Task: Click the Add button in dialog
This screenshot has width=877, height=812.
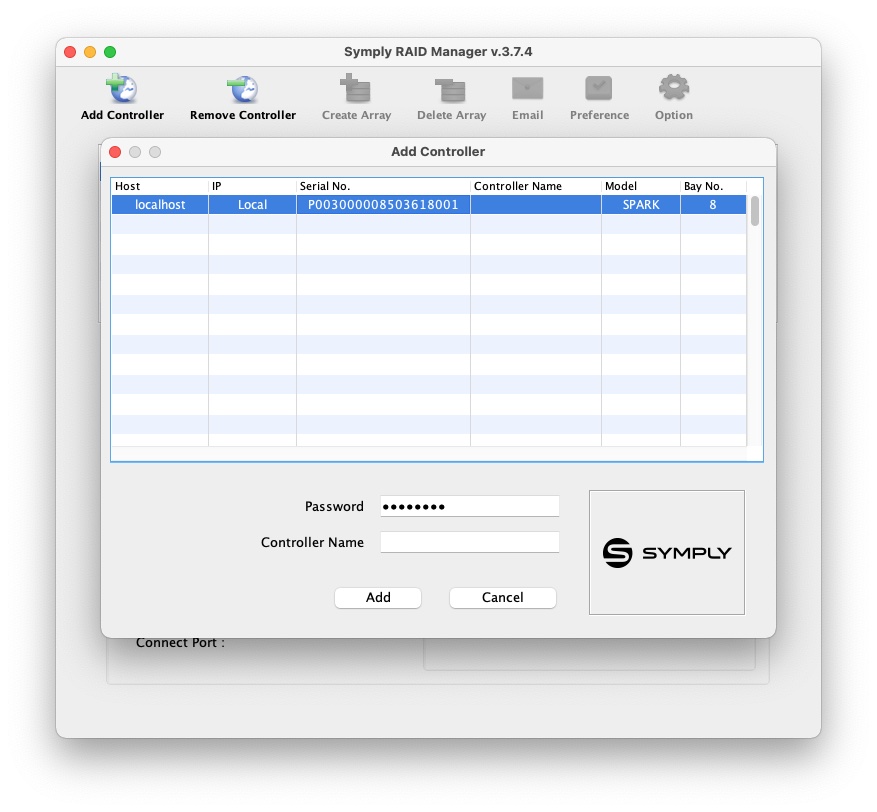Action: point(378,597)
